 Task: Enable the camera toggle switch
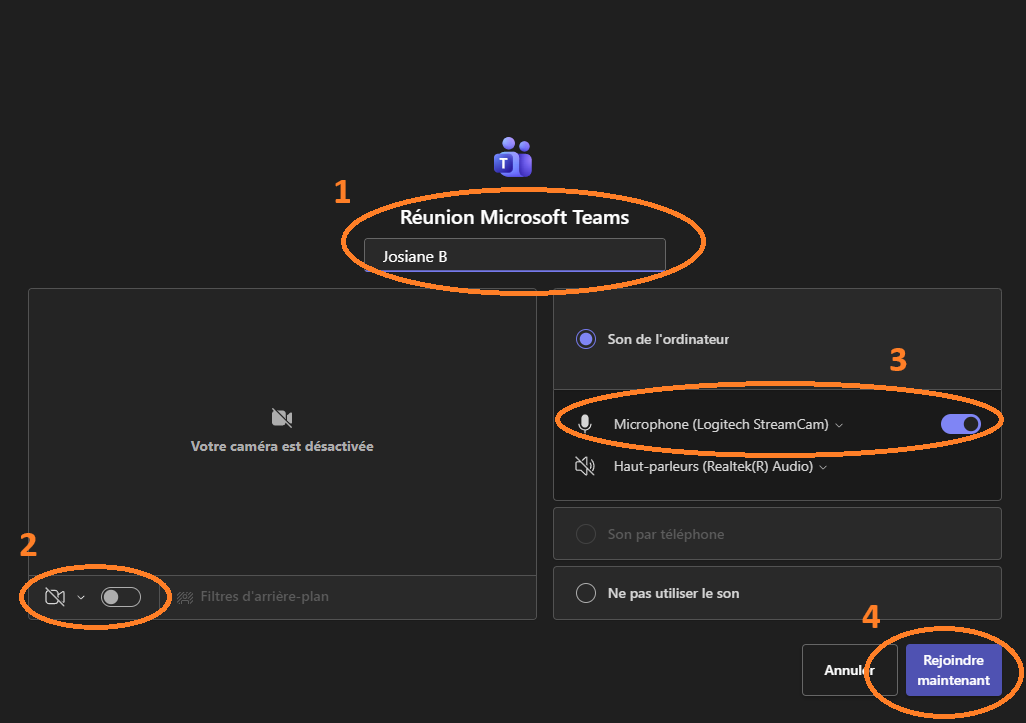(120, 597)
